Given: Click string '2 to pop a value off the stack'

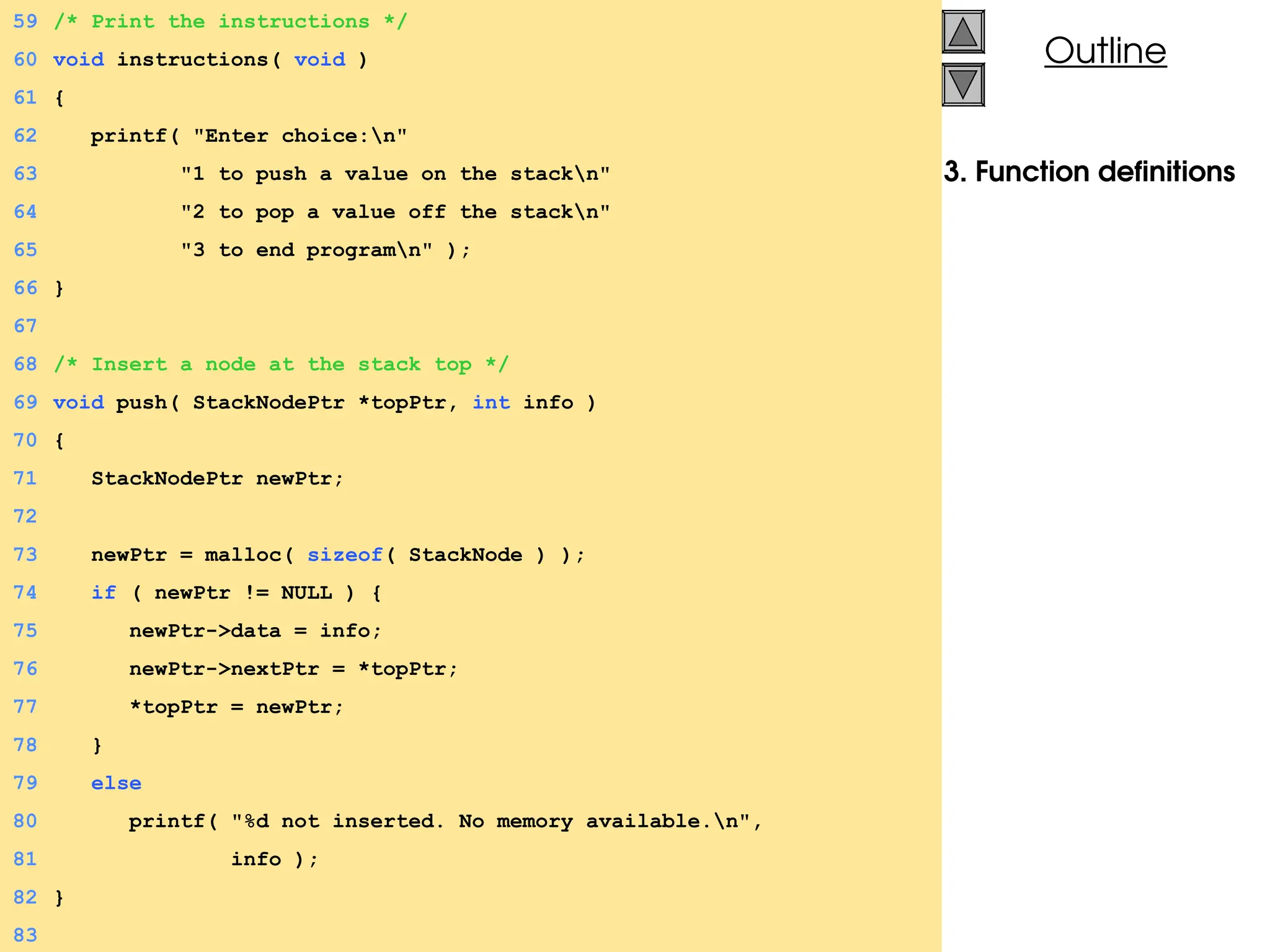Looking at the screenshot, I should 396,212.
